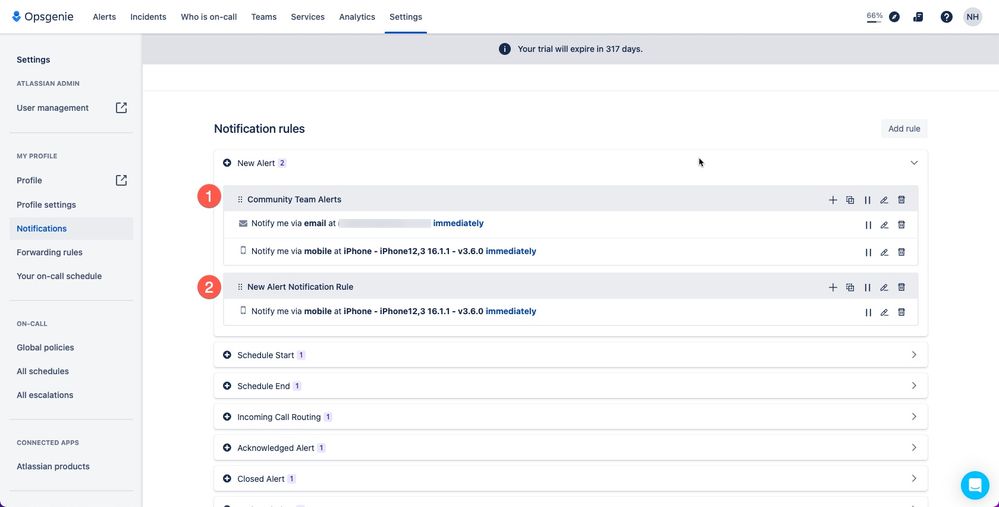Open the Alerts tab
Screen dimensions: 999x507
tap(104, 17)
